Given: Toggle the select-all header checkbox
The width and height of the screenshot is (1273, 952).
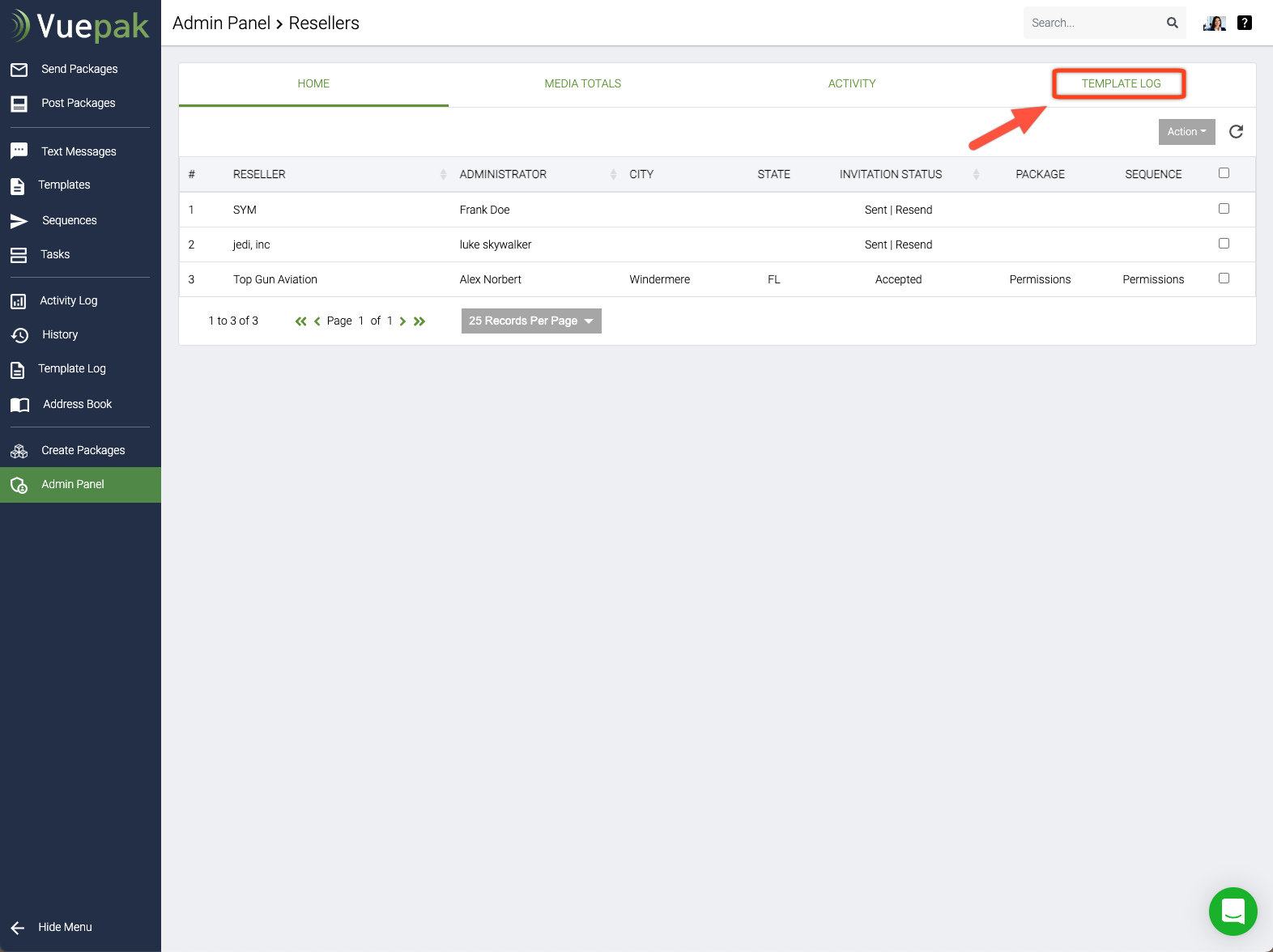Looking at the screenshot, I should pos(1224,173).
